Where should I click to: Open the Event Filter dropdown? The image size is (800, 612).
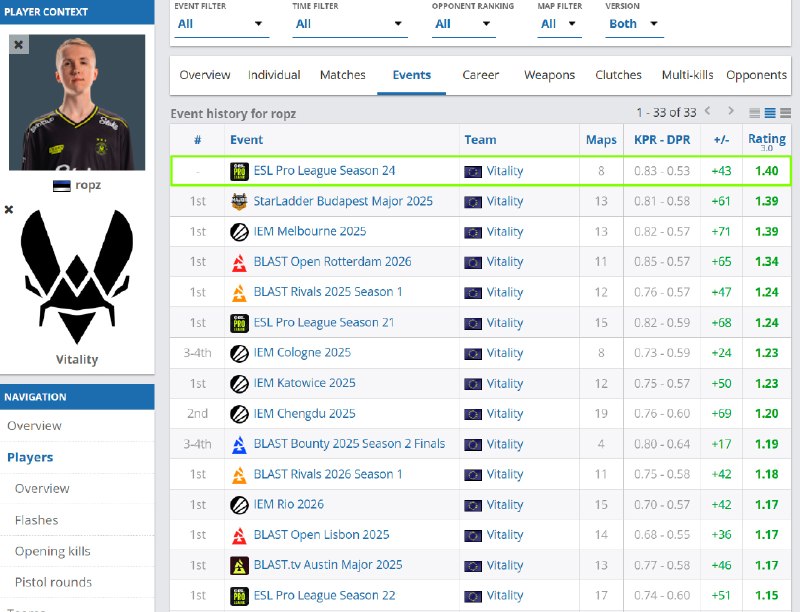(221, 24)
